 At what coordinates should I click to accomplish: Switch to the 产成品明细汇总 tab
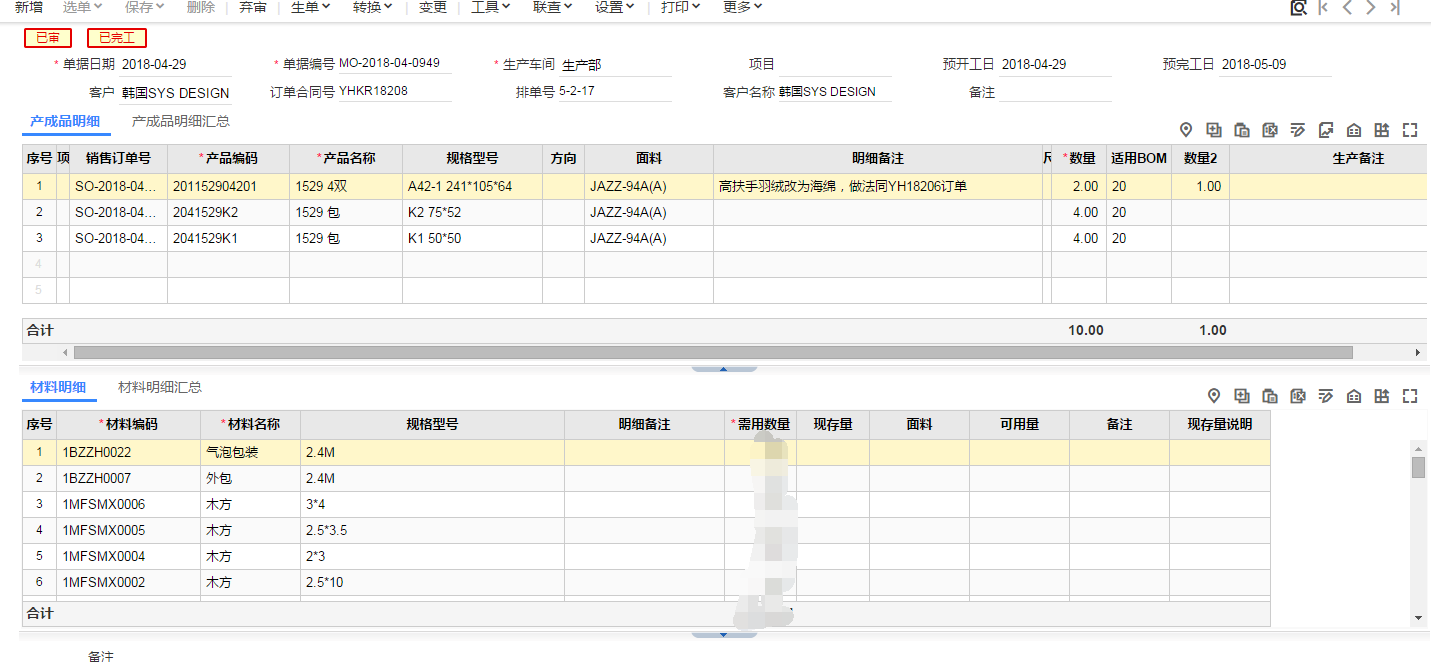coord(181,122)
